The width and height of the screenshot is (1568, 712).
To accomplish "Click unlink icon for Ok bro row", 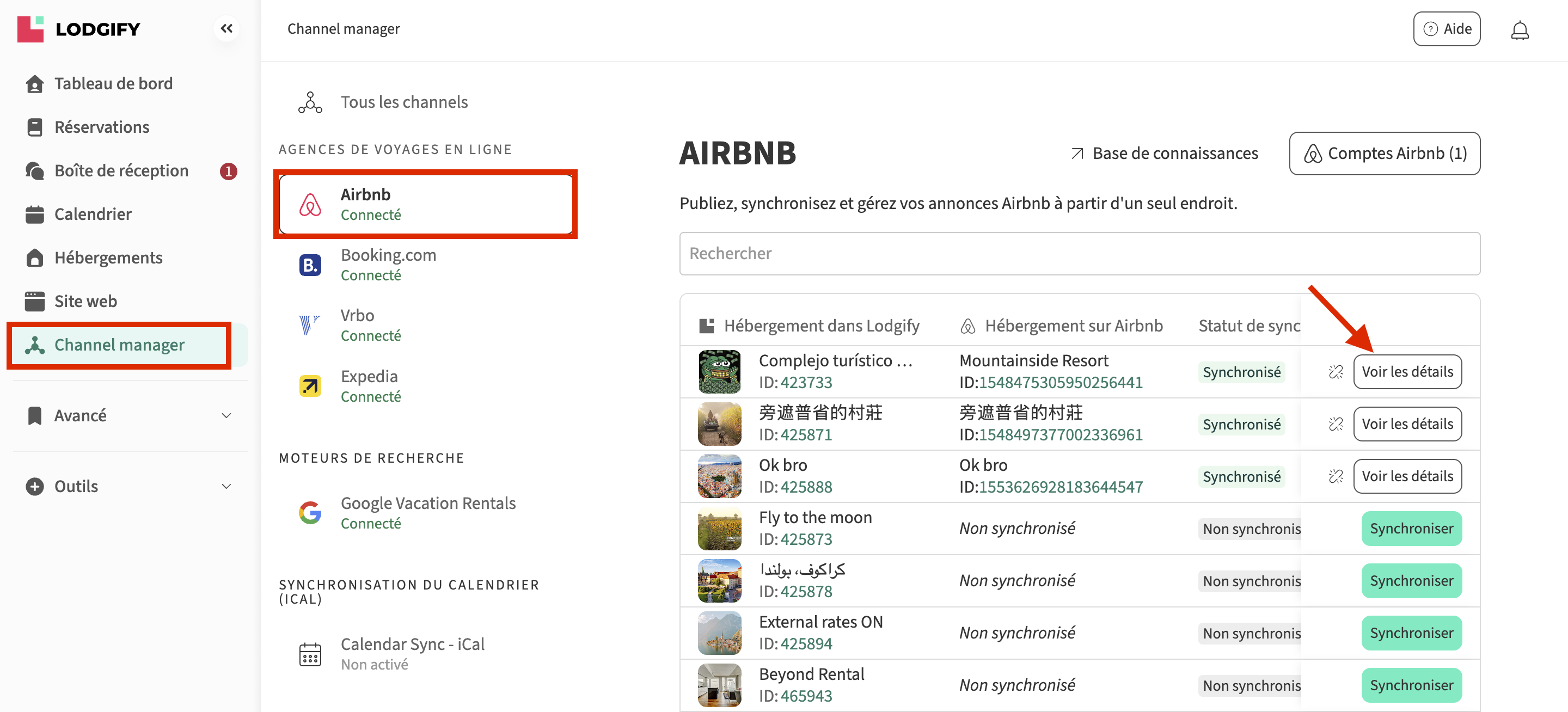I will tap(1336, 476).
